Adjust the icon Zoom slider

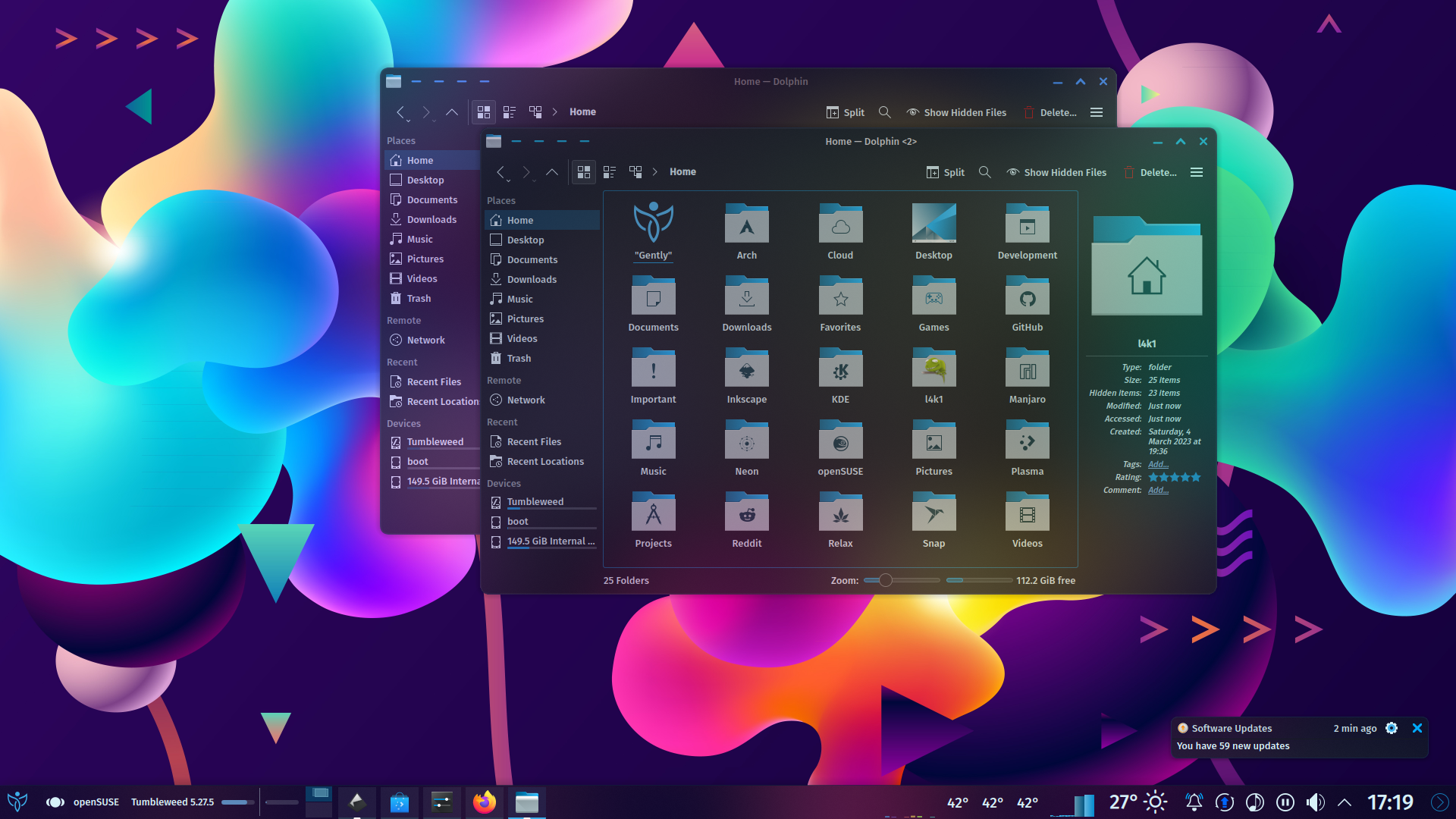pos(885,580)
